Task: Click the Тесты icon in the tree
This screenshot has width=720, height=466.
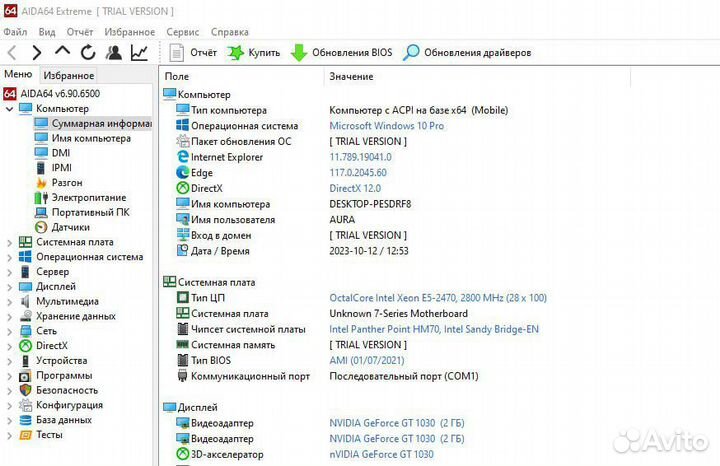Action: click(25, 435)
